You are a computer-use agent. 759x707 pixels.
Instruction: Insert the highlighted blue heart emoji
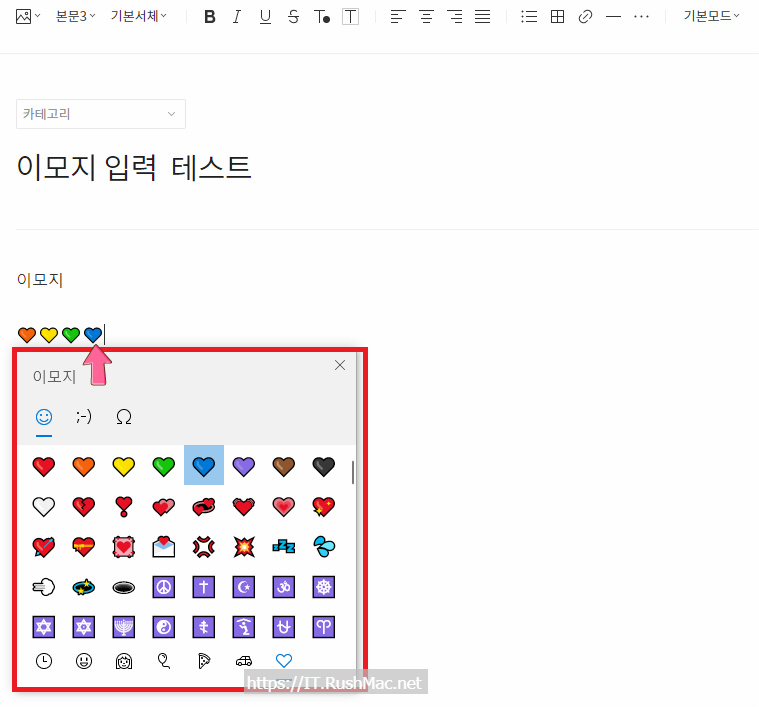pos(204,465)
